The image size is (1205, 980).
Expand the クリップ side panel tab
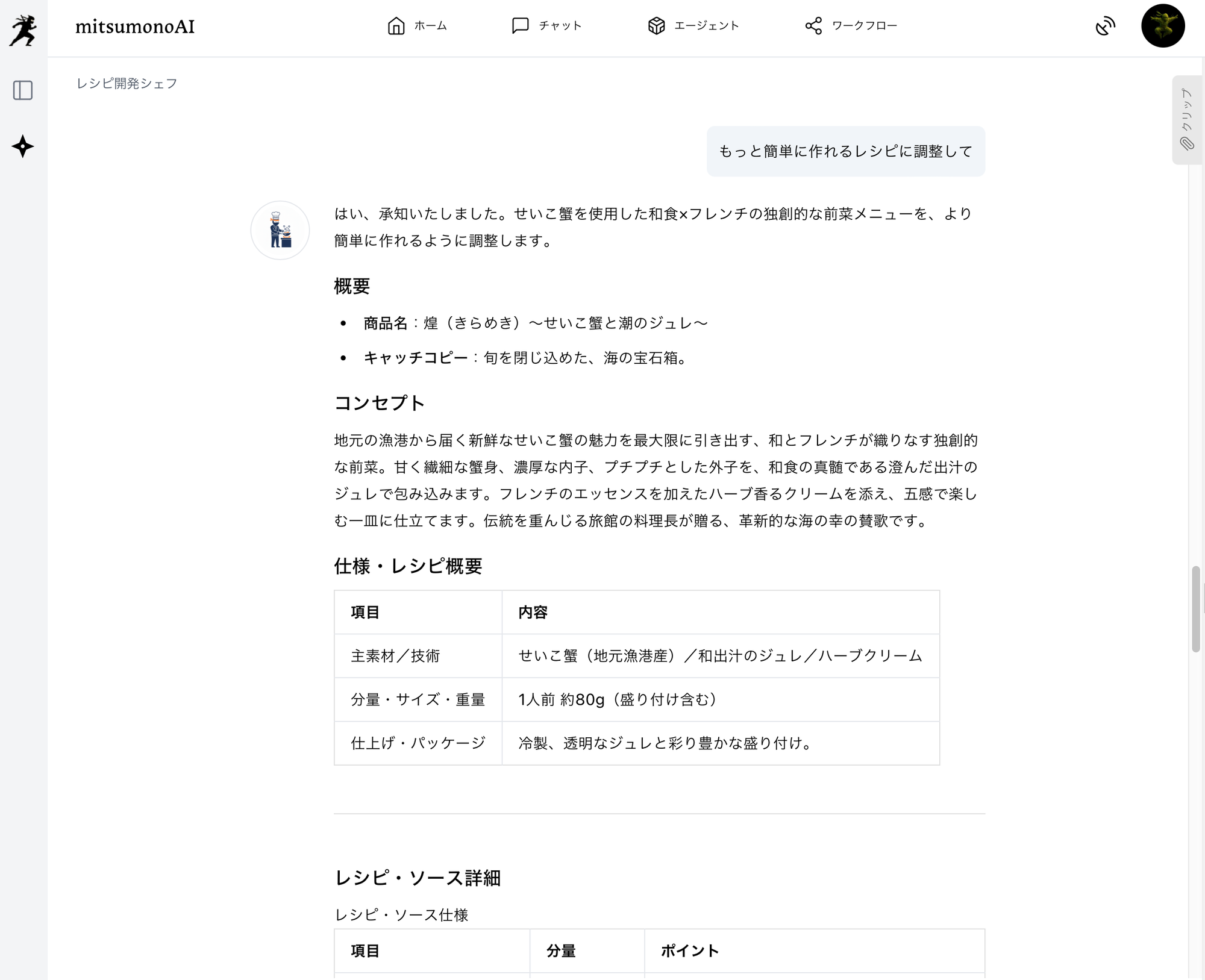click(1186, 110)
